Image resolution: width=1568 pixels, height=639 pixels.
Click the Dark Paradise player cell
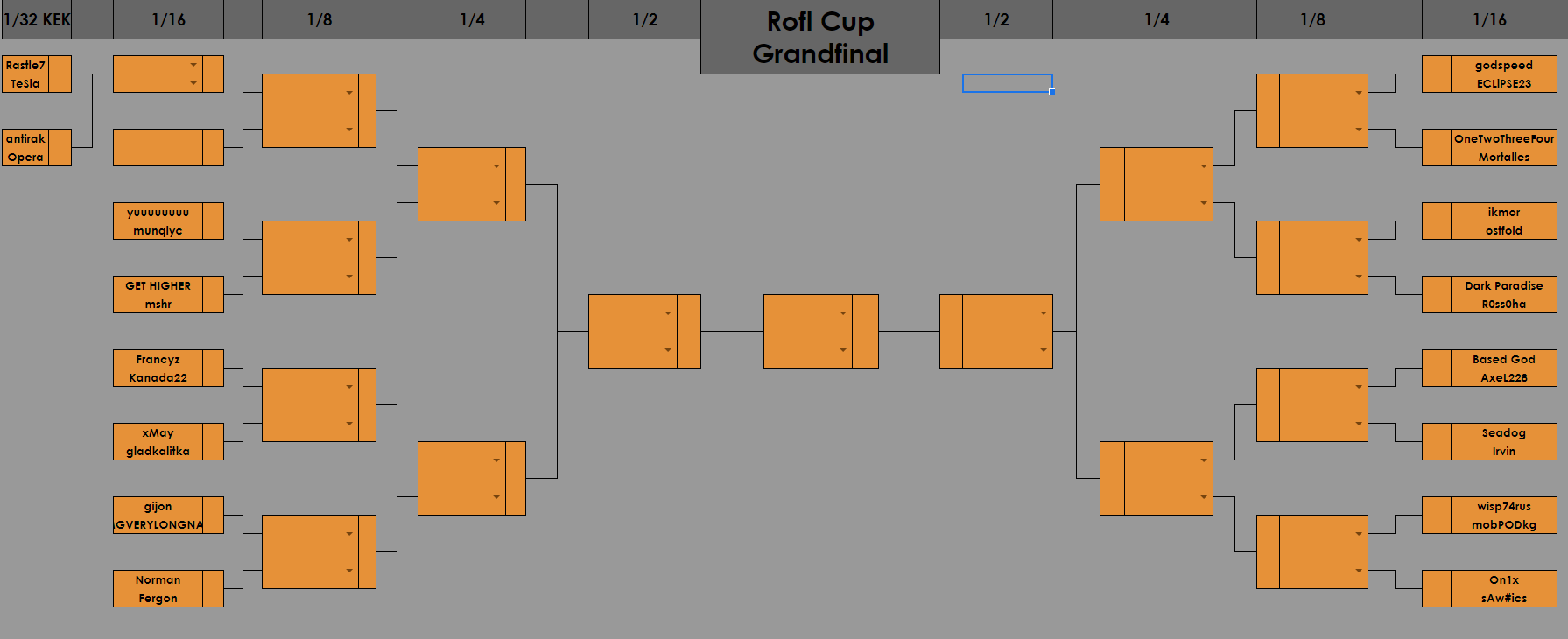tap(1503, 285)
